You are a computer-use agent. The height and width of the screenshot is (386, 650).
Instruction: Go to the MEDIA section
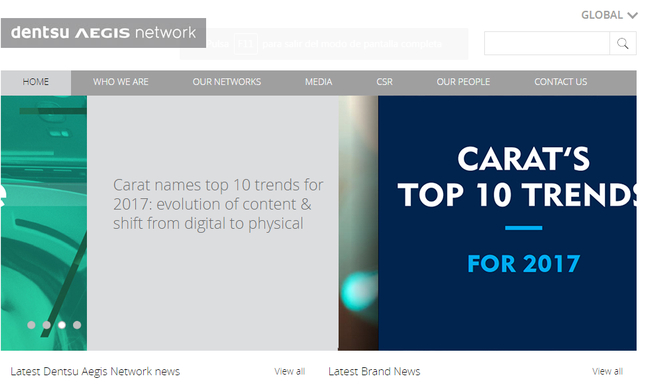(318, 82)
